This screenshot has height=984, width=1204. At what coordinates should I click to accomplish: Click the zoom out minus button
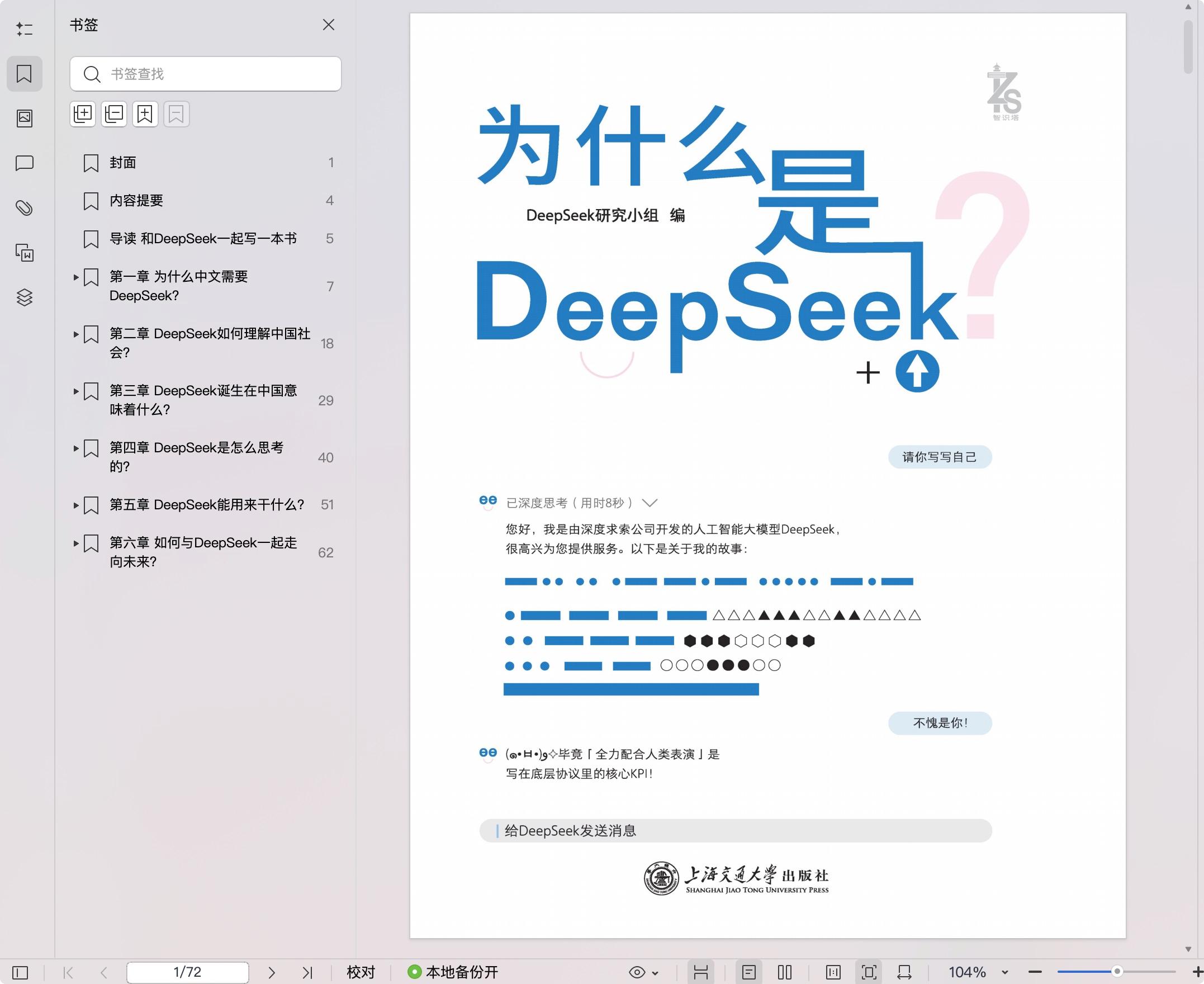1035,972
